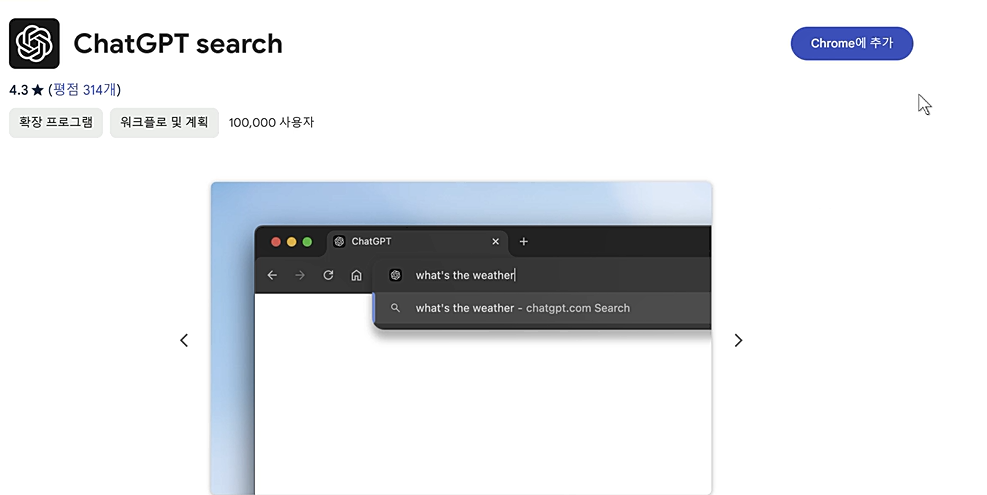This screenshot has height=495, width=987.
Task: Click the address bar with what's the weather
Action: 543,275
